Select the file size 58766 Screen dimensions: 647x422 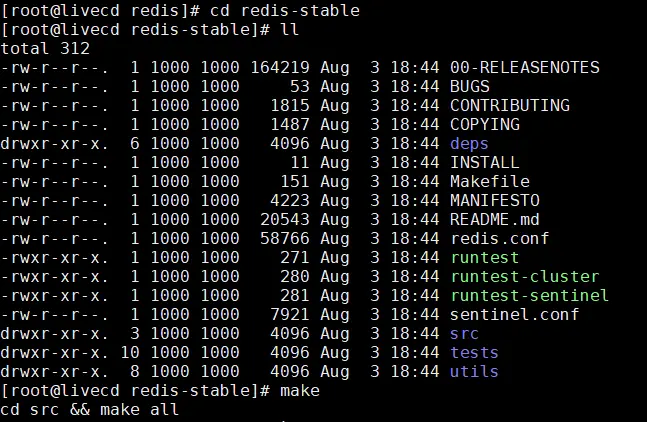(285, 238)
